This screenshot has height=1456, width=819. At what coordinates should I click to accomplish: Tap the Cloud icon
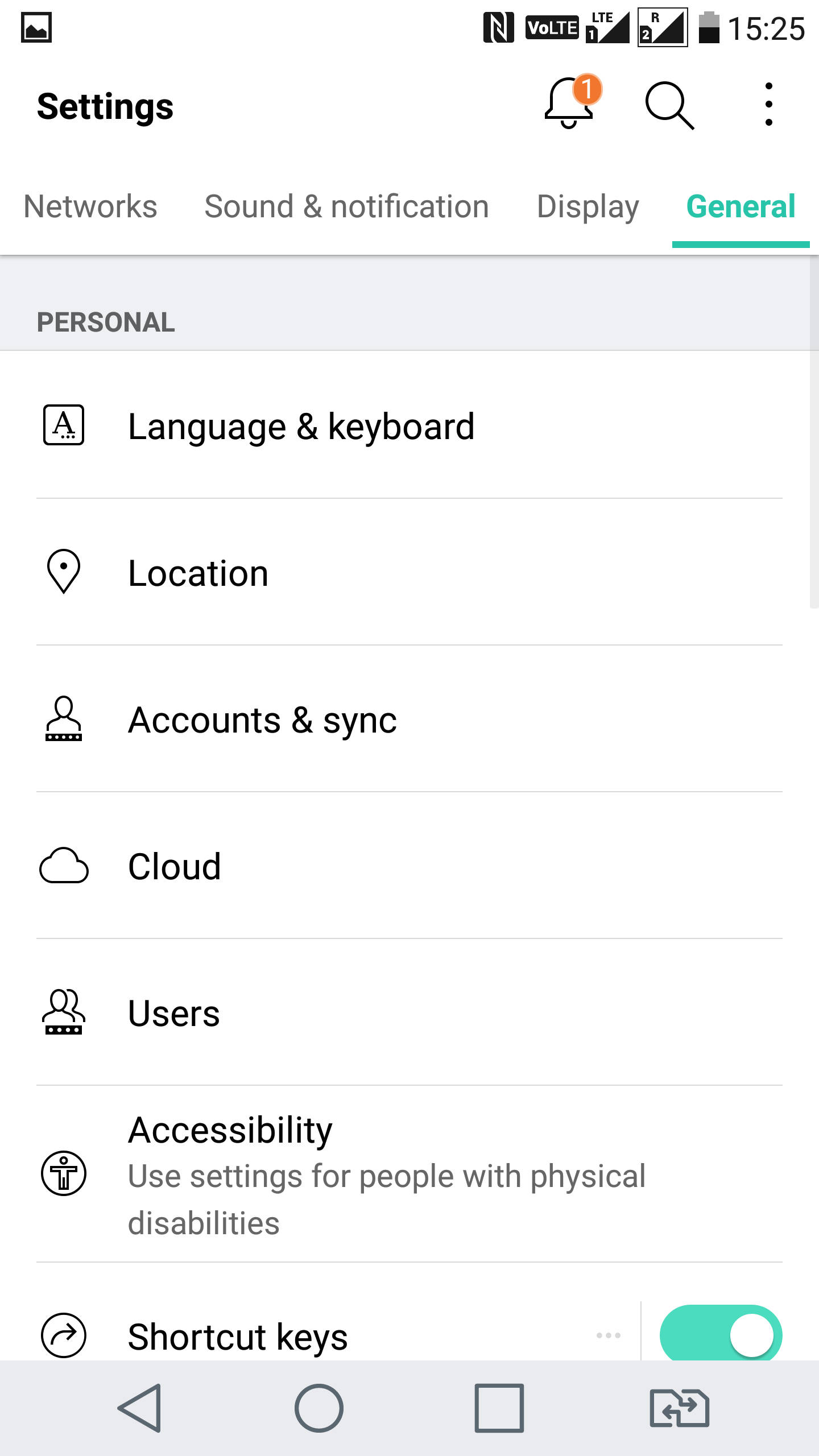click(64, 865)
